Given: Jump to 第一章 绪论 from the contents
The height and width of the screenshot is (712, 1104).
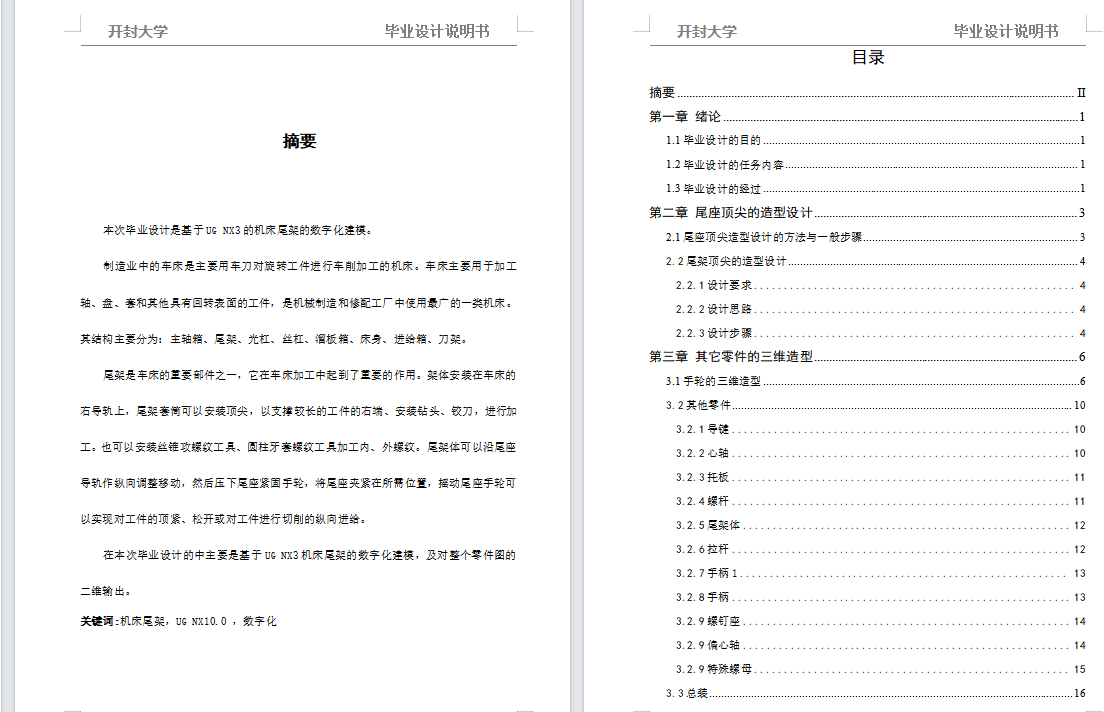Looking at the screenshot, I should (x=867, y=116).
